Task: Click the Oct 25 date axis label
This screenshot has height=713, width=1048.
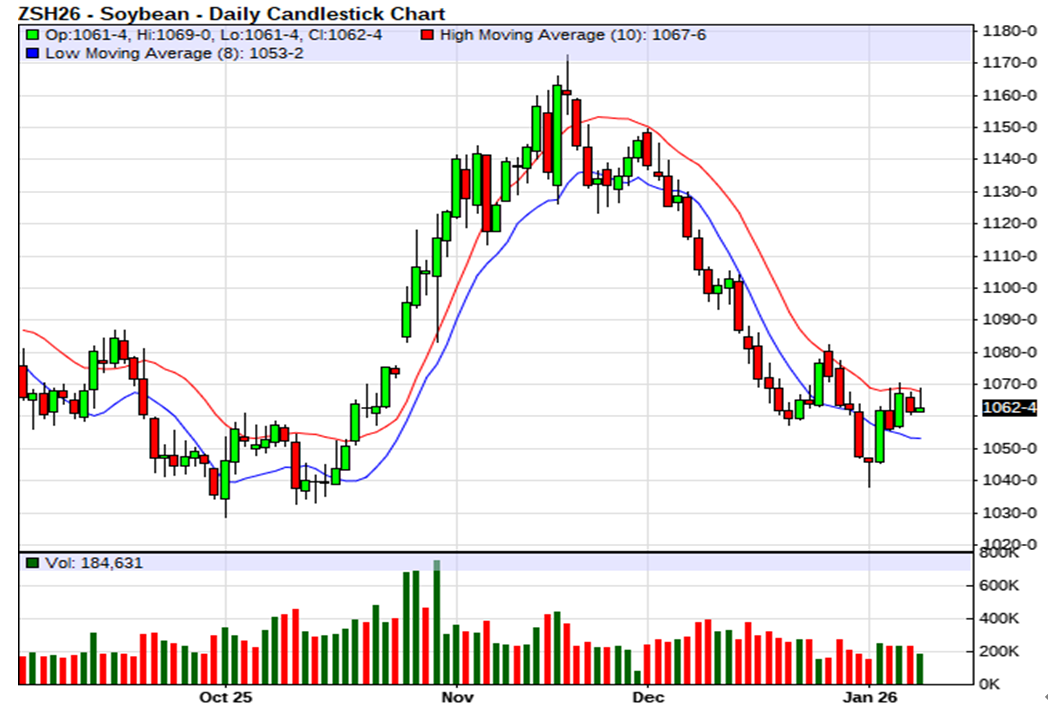Action: tap(226, 696)
